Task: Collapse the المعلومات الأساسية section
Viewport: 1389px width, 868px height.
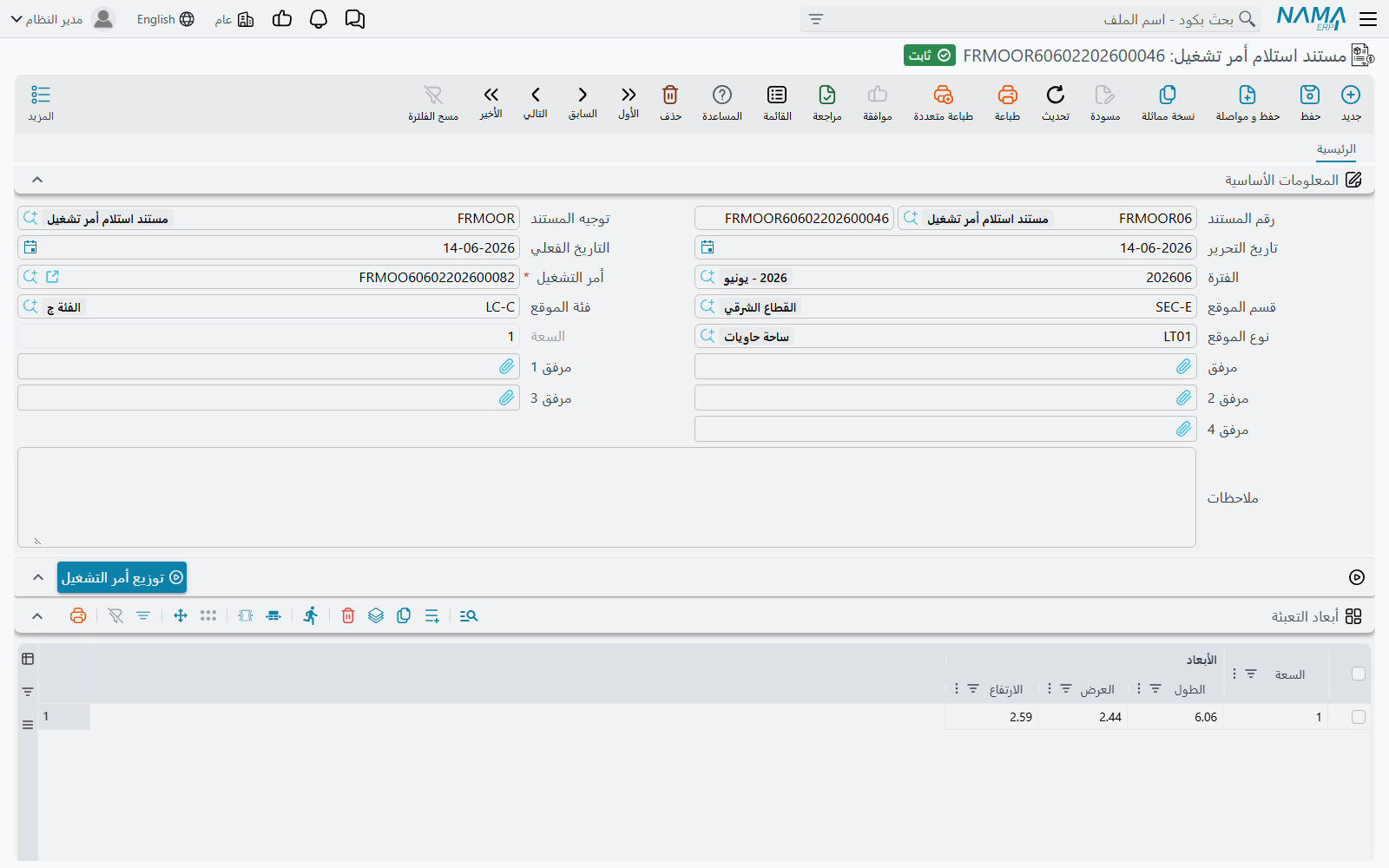Action: 37,180
